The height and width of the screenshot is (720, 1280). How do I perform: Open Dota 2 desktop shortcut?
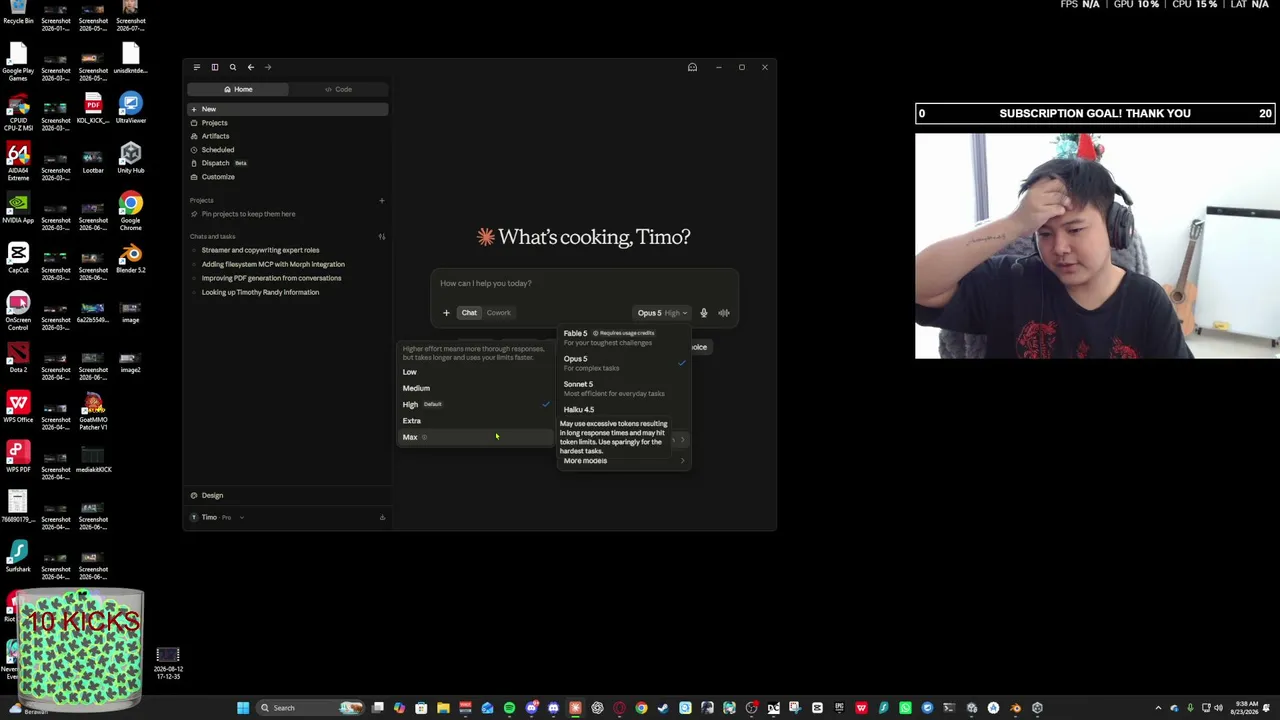pyautogui.click(x=18, y=358)
